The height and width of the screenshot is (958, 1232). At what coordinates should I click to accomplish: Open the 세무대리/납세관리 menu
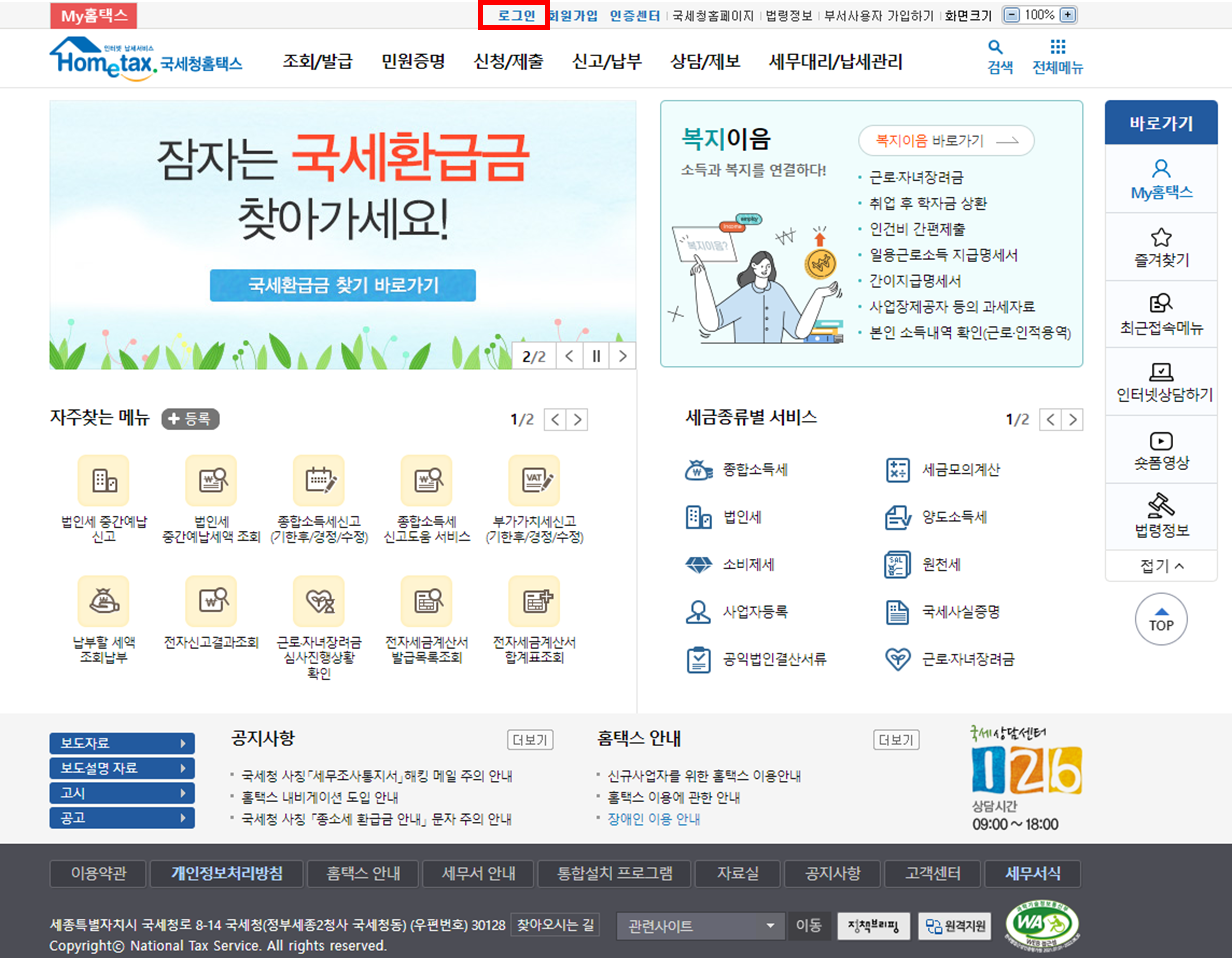pyautogui.click(x=836, y=62)
